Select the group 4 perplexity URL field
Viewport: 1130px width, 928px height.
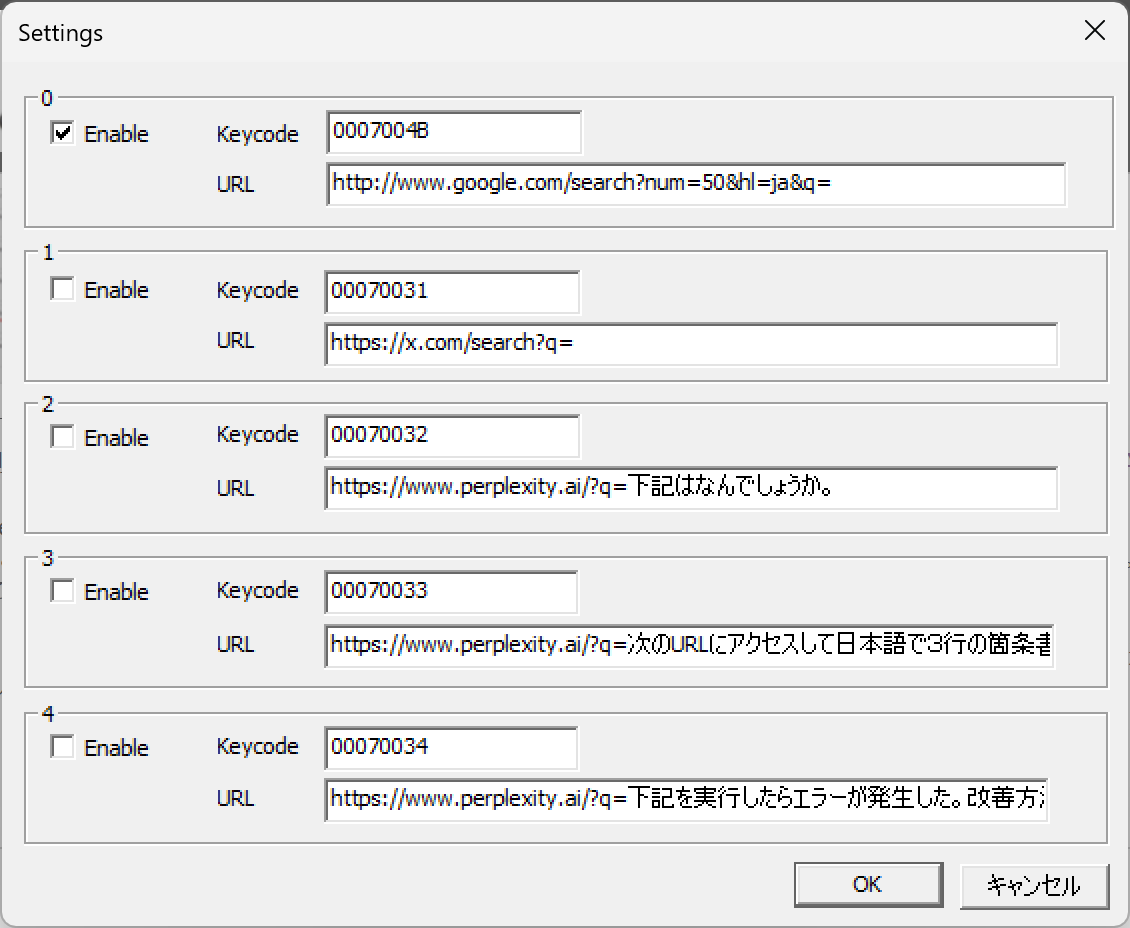[x=687, y=799]
